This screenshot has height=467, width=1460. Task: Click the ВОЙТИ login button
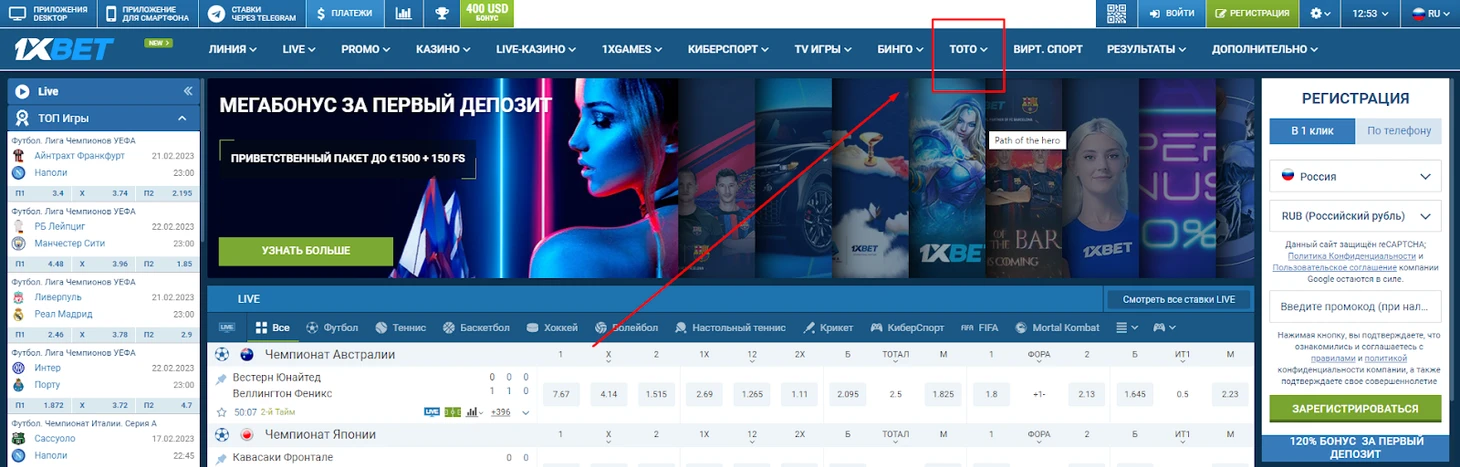[1171, 14]
